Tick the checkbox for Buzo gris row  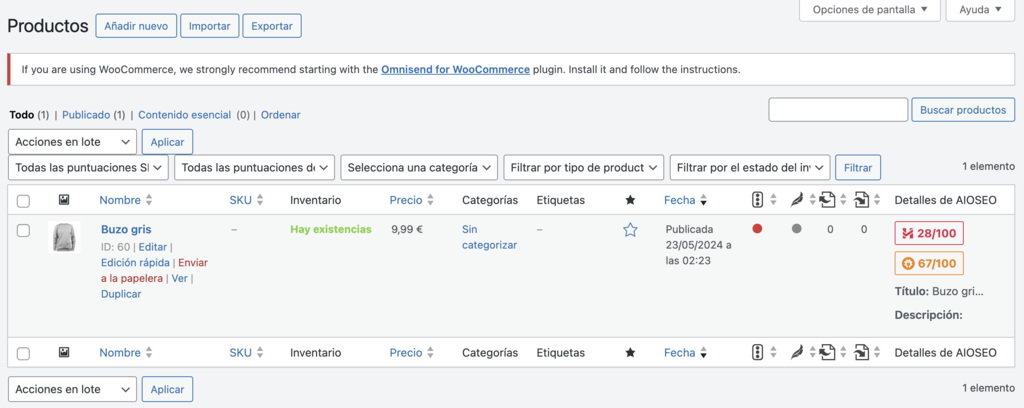tap(24, 230)
